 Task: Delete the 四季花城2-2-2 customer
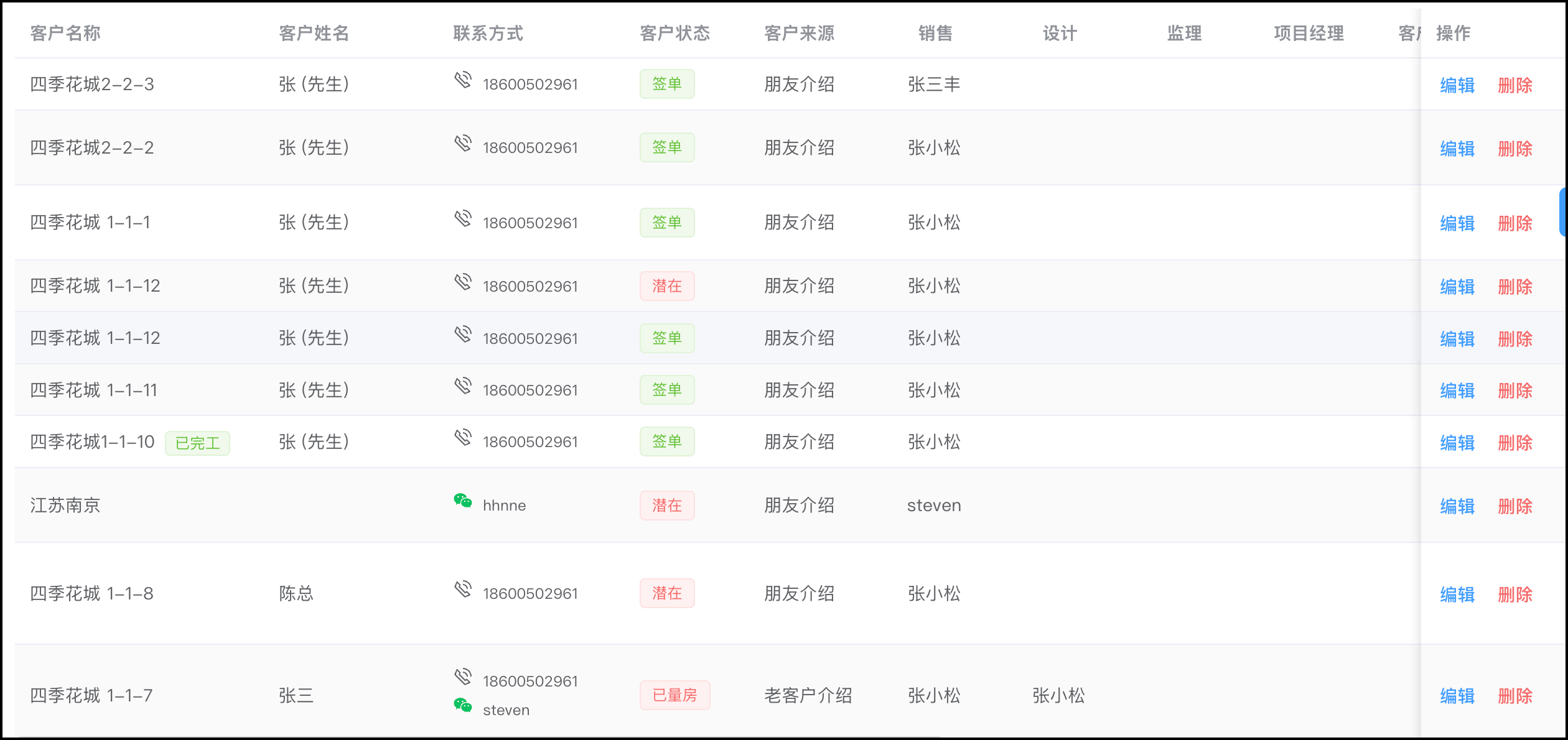coord(1515,149)
